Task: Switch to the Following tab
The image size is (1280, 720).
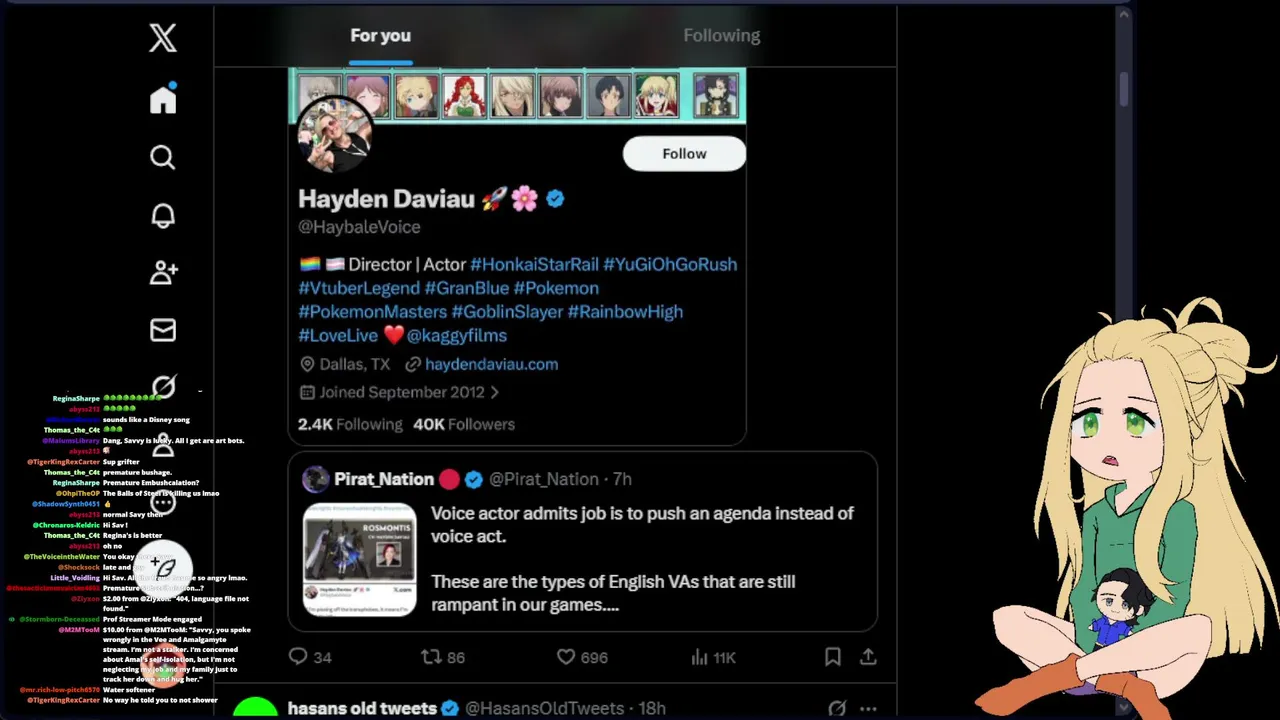Action: (721, 35)
